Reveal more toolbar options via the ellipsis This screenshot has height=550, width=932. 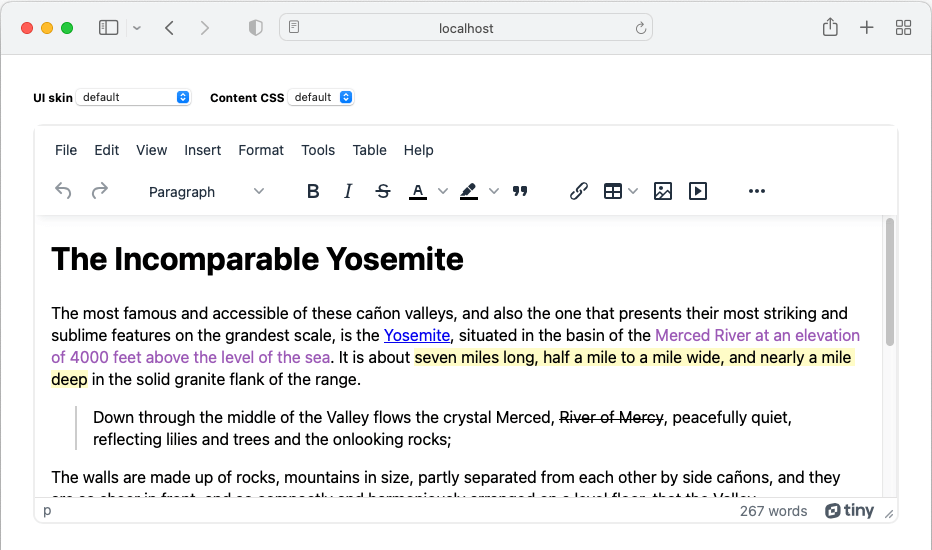757,191
